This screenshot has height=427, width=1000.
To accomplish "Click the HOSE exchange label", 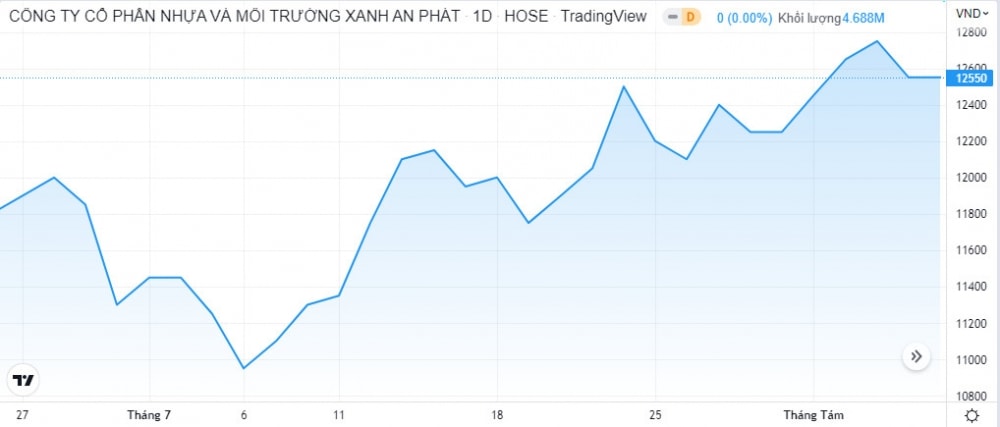I will 526,17.
